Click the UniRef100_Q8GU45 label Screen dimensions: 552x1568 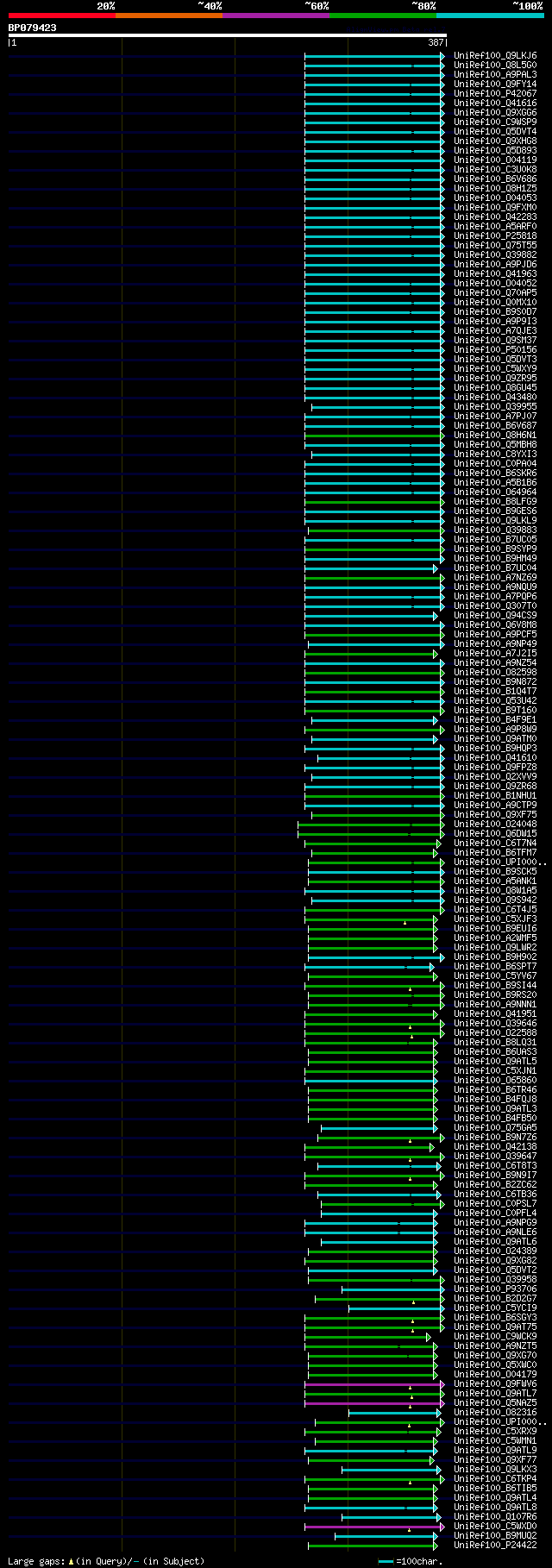[495, 388]
